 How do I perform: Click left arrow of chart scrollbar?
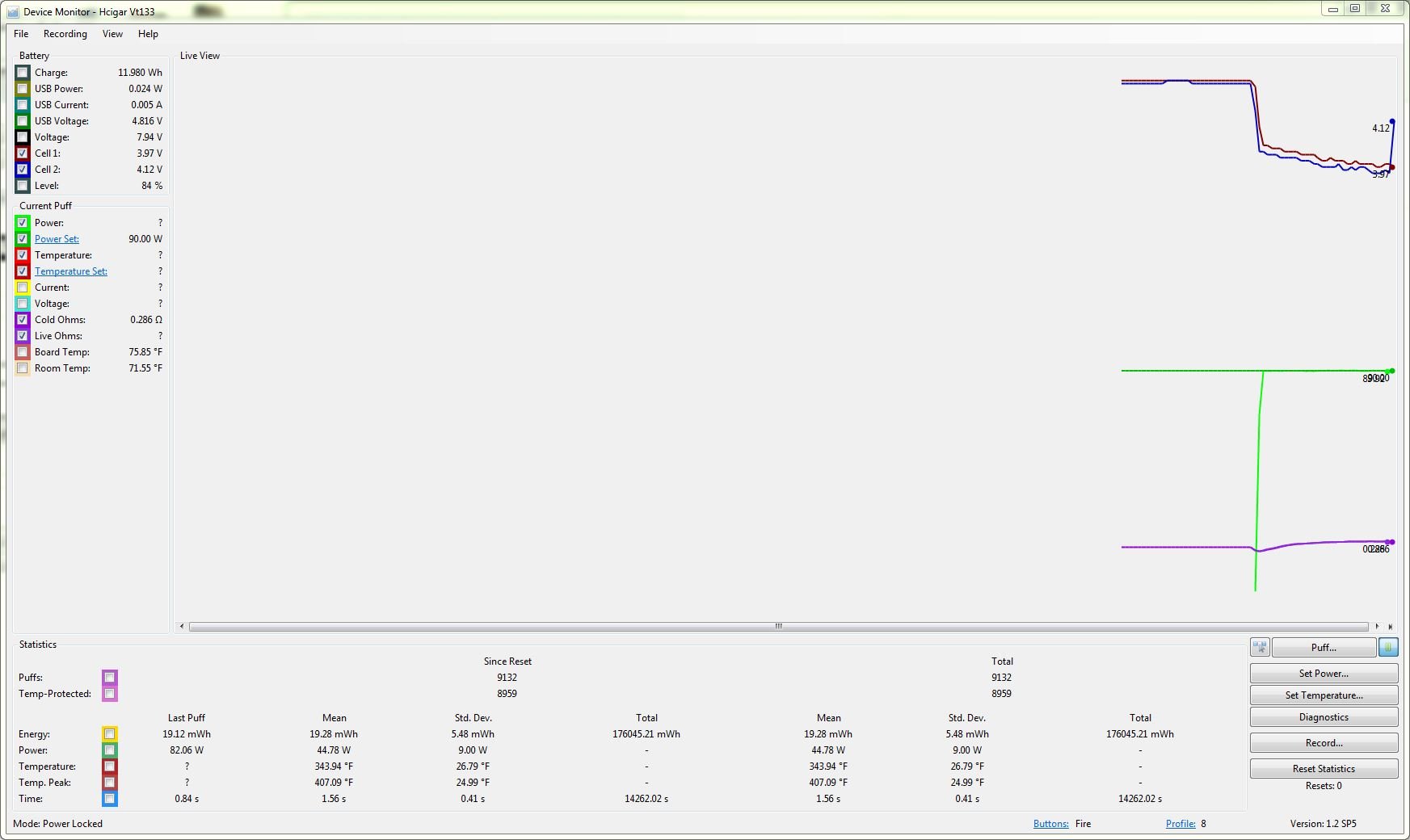(x=182, y=626)
